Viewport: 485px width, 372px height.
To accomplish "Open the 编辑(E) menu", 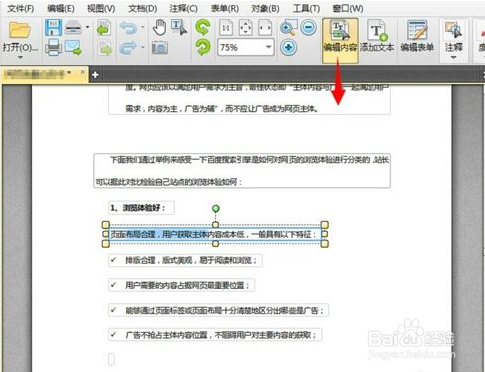I will (x=61, y=8).
